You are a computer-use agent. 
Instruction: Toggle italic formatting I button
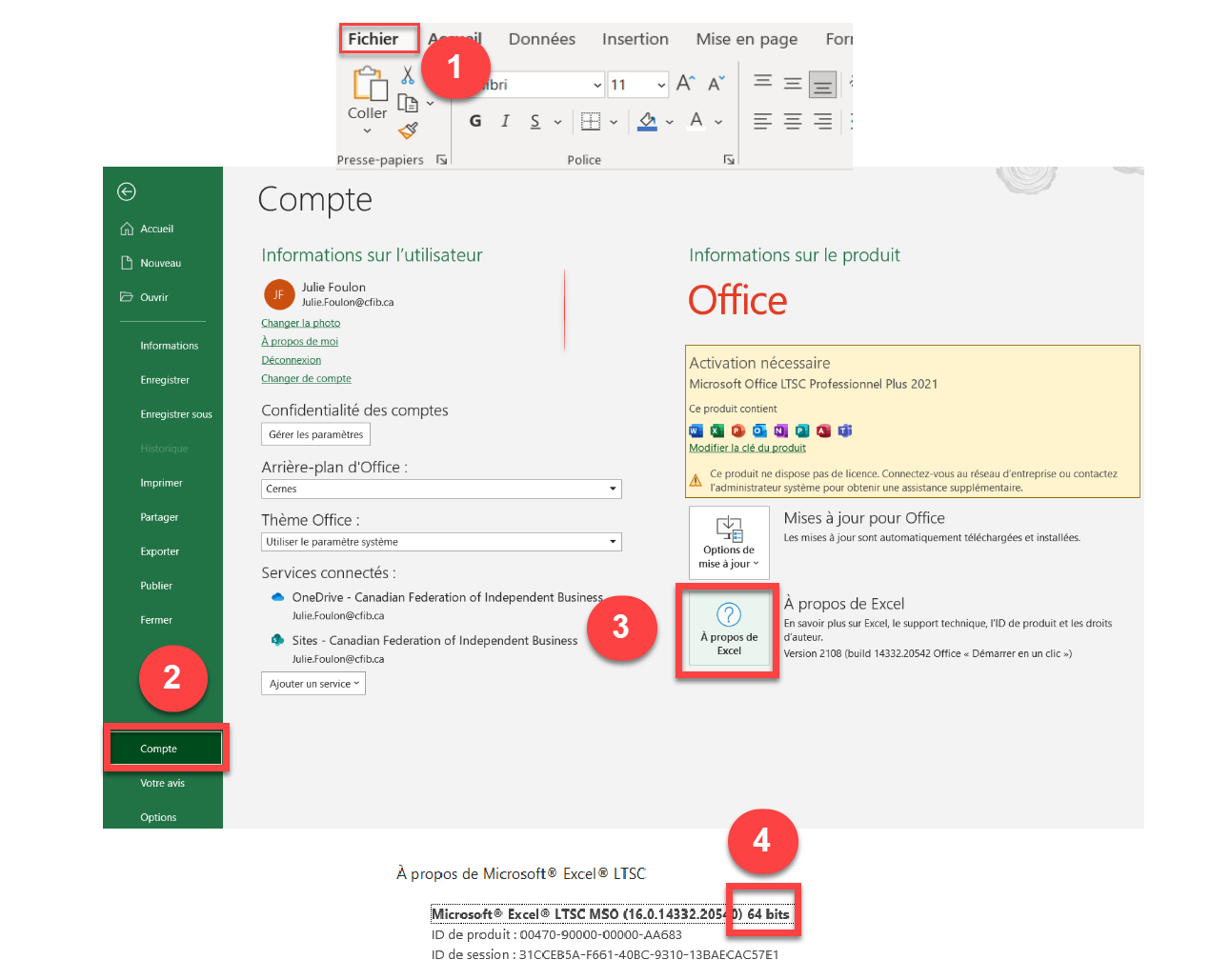505,121
